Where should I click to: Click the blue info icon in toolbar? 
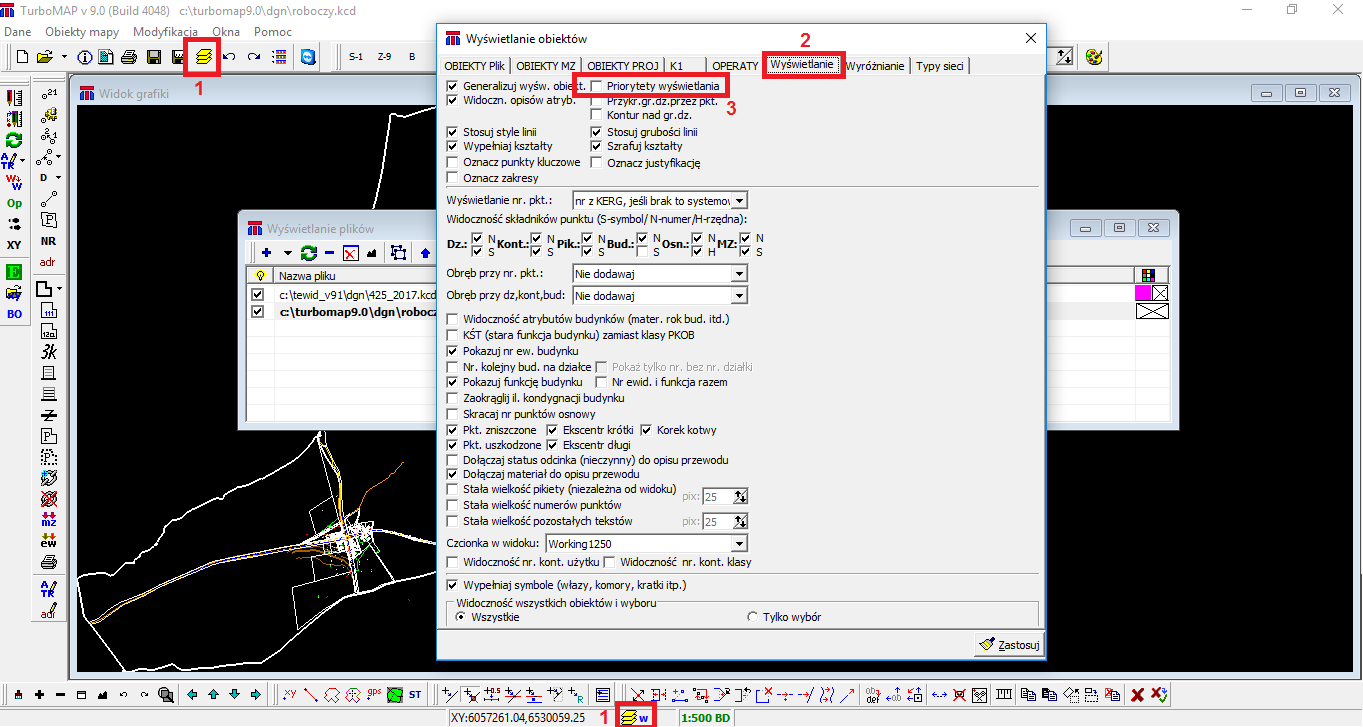click(x=84, y=57)
